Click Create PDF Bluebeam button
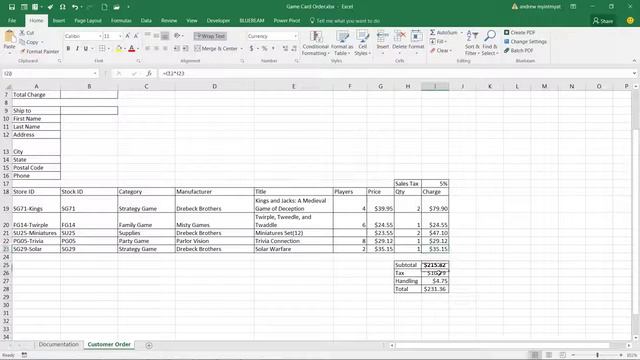 [x=519, y=33]
